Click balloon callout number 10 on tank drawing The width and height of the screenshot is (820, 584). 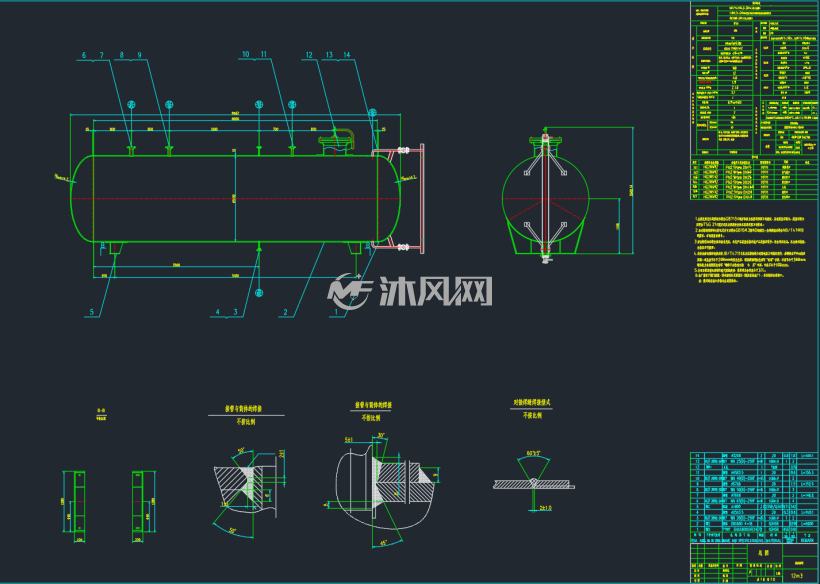[x=246, y=54]
